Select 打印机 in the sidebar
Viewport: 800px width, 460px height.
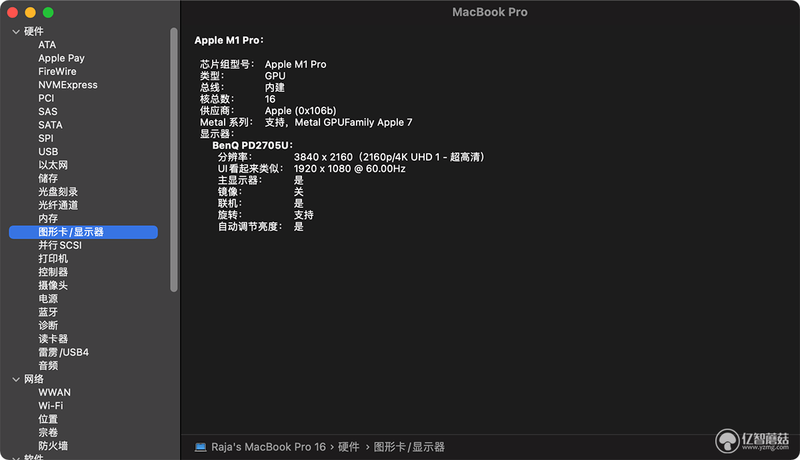coord(53,259)
